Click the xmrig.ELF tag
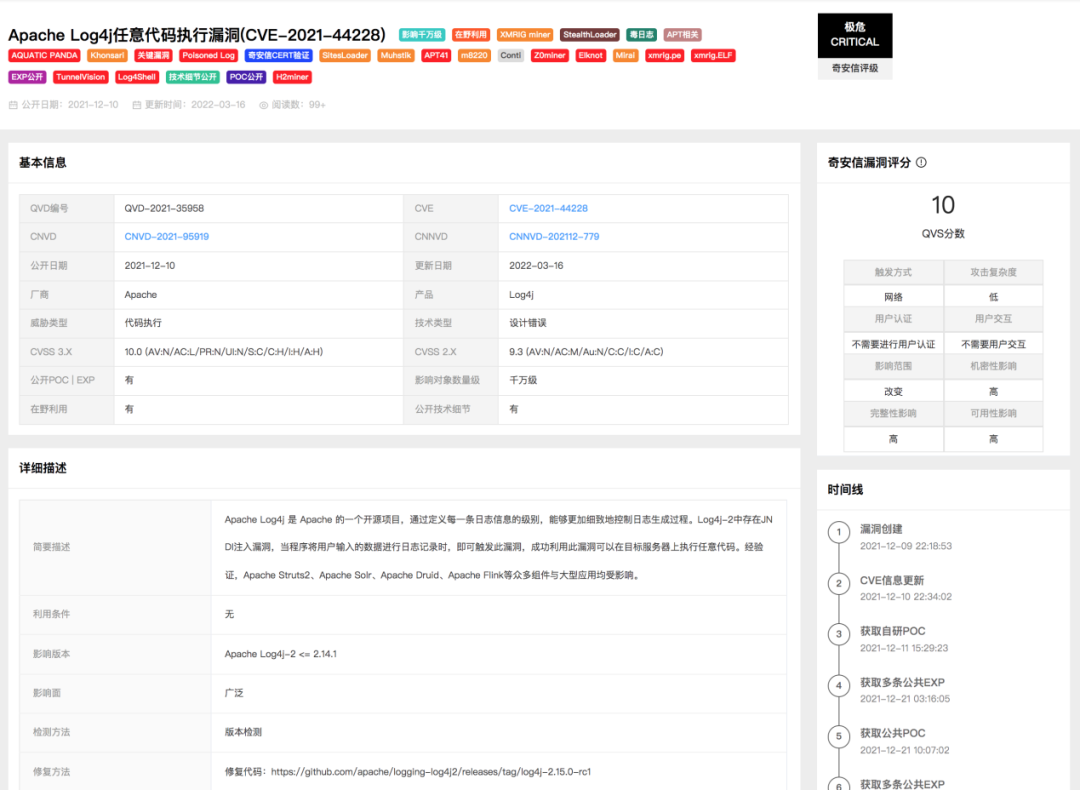Screen dimensions: 1080x790 [x=713, y=56]
